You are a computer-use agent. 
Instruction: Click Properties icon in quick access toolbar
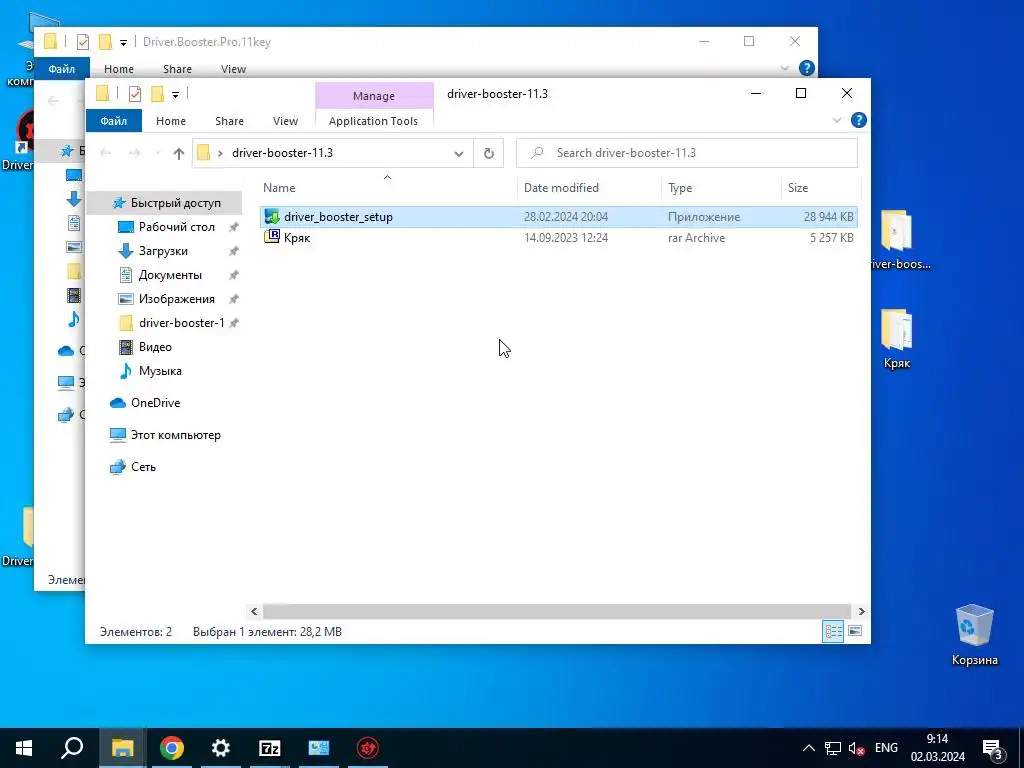click(x=135, y=94)
